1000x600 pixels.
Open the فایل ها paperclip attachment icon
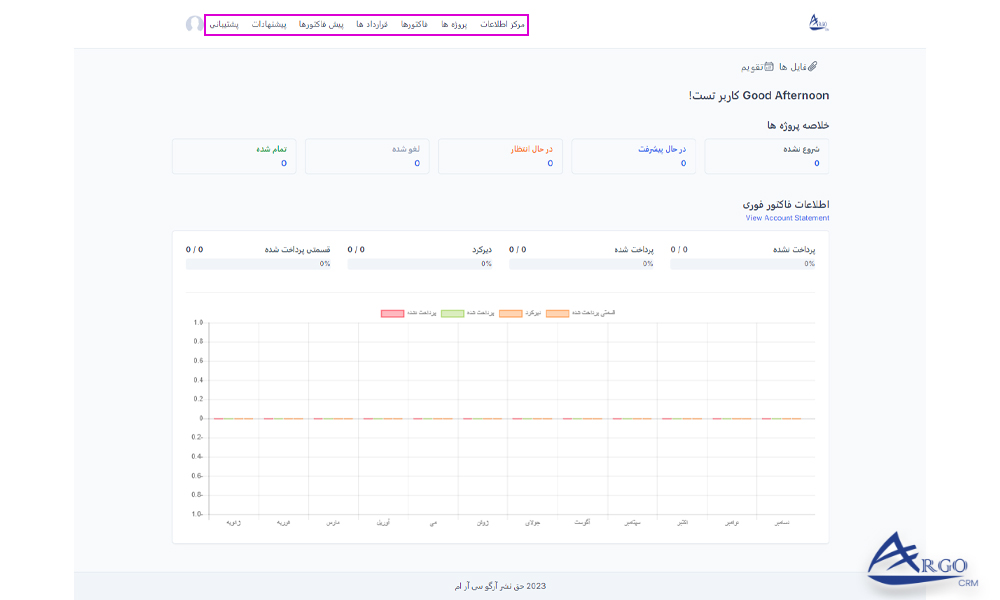[x=812, y=66]
